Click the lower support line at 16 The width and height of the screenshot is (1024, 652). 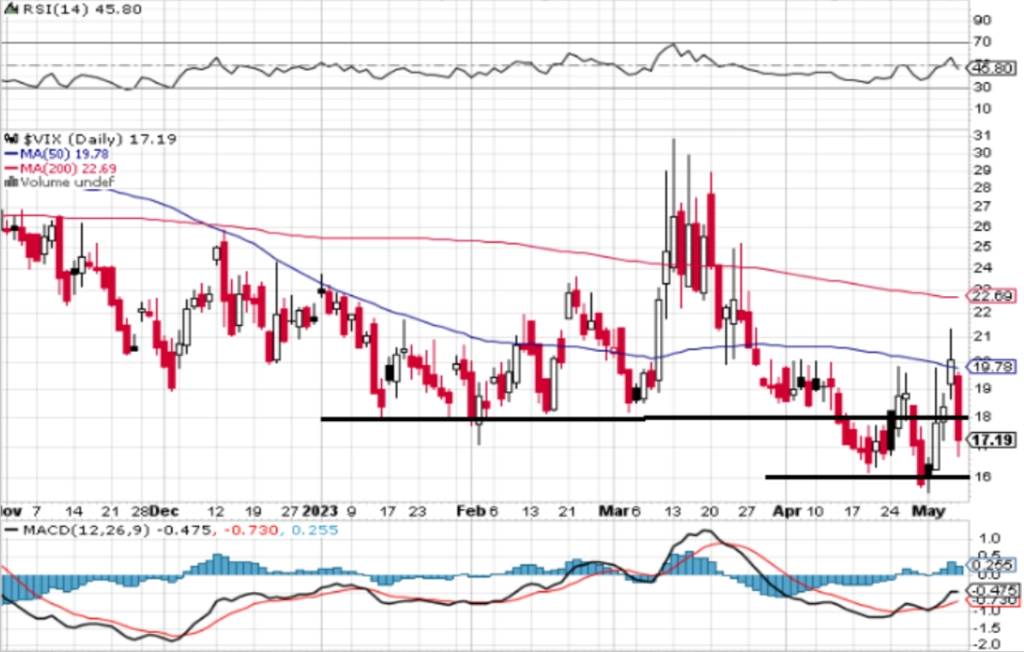[867, 477]
